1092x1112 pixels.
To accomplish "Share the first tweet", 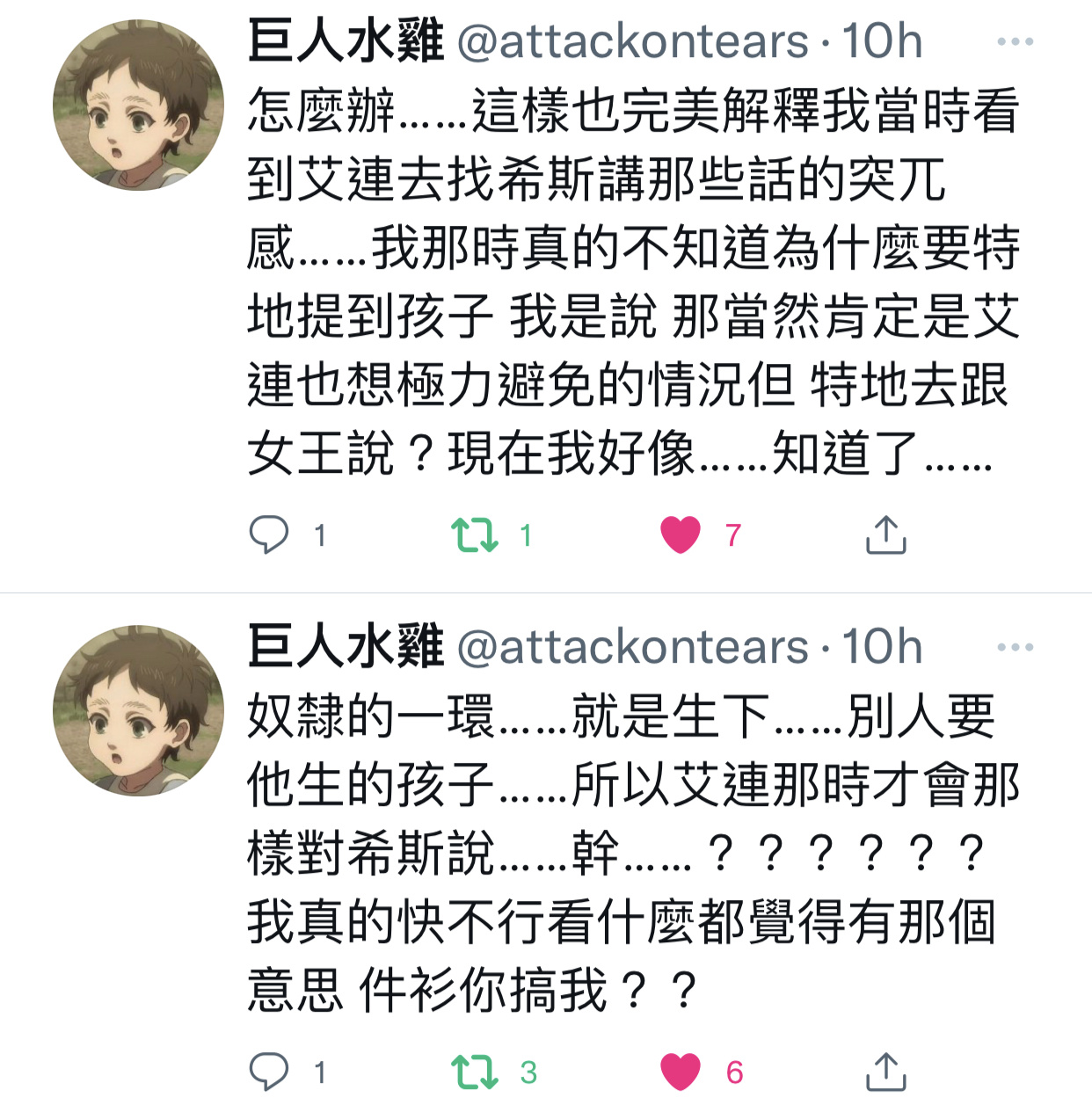I will click(x=885, y=534).
